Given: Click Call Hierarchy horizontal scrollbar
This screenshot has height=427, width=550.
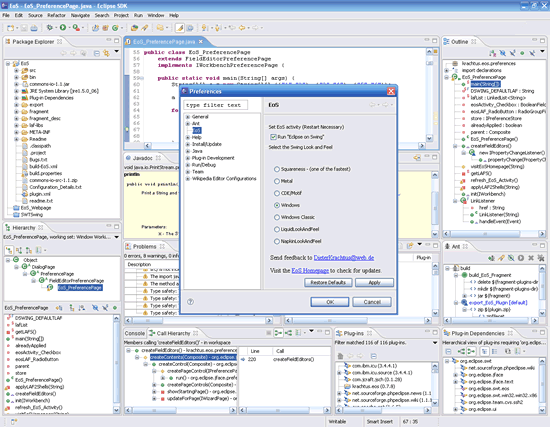Looking at the screenshot, I should 181,410.
